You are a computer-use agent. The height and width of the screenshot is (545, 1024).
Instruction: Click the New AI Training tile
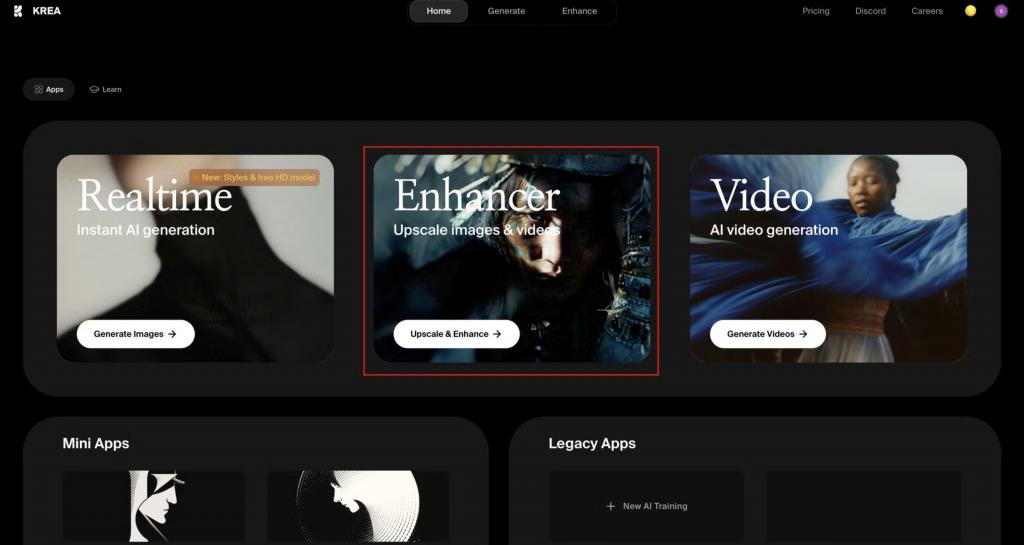(x=647, y=506)
